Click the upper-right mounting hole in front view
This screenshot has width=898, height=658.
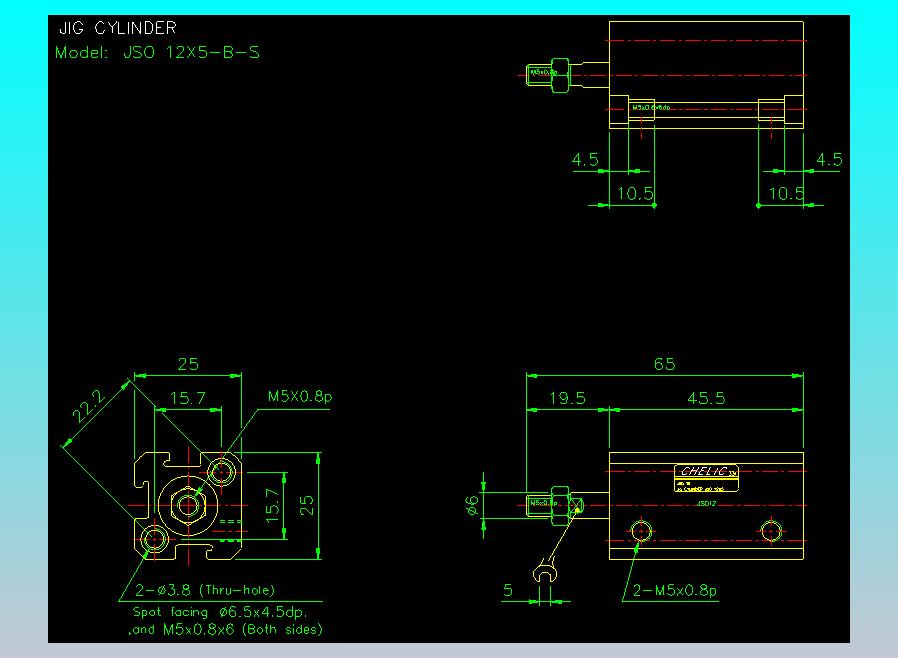[x=221, y=472]
